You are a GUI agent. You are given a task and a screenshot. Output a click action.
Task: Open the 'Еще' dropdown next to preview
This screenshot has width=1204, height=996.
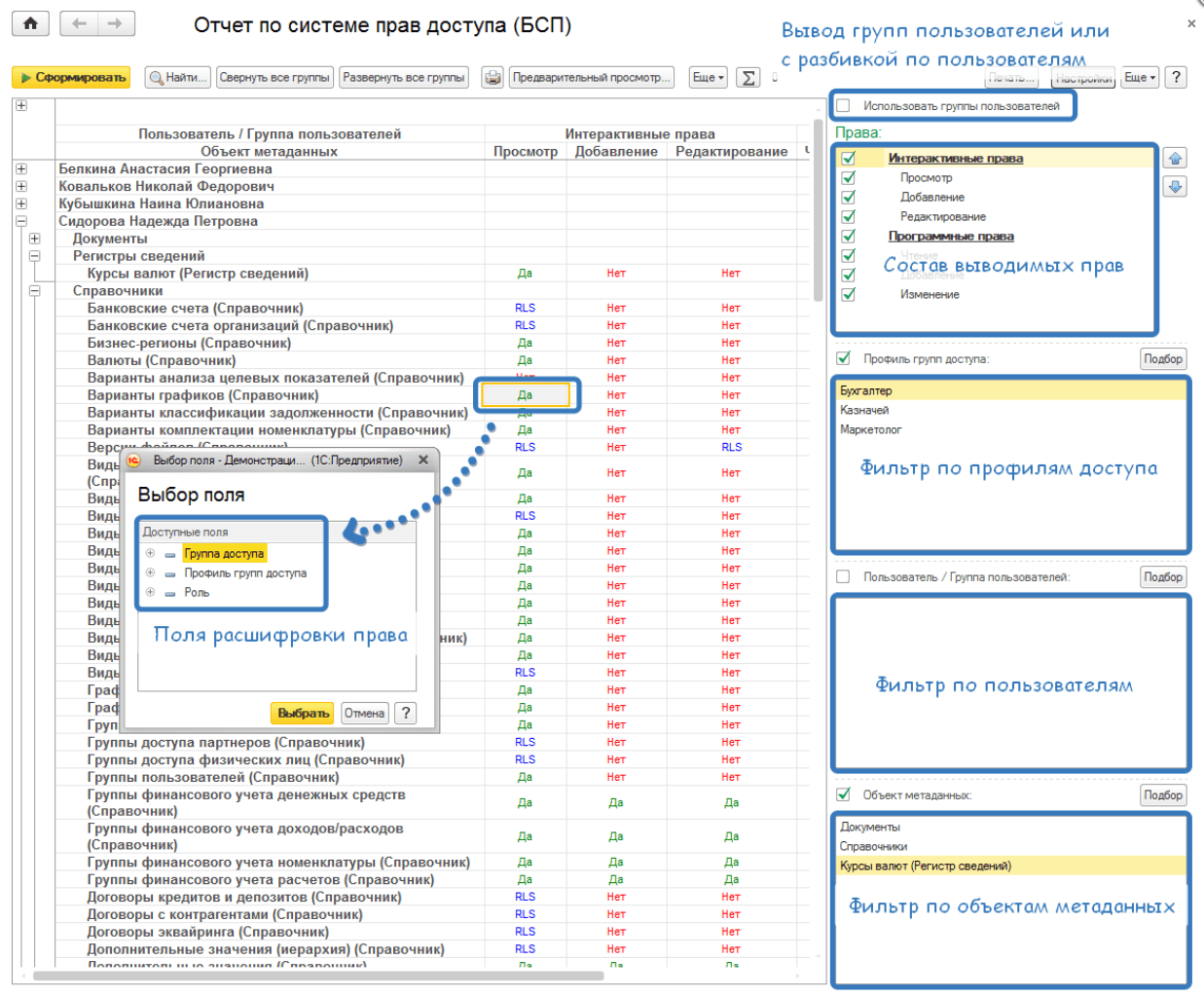[708, 78]
